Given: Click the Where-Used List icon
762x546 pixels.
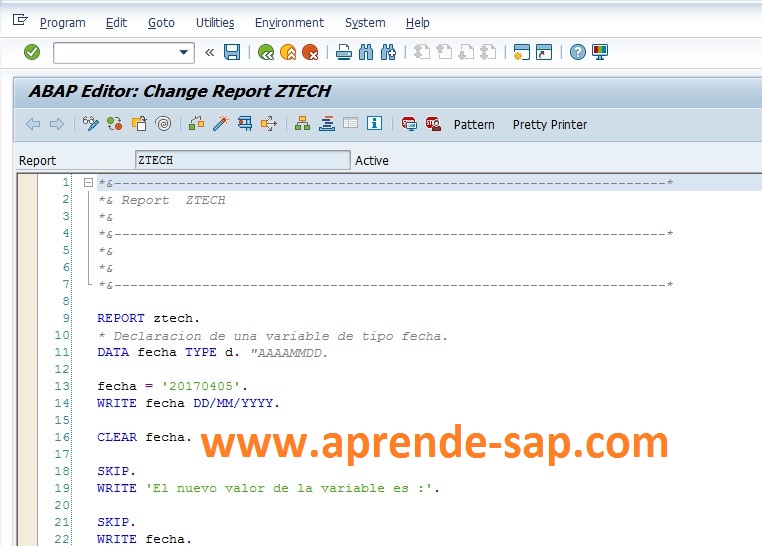Looking at the screenshot, I should coord(269,124).
